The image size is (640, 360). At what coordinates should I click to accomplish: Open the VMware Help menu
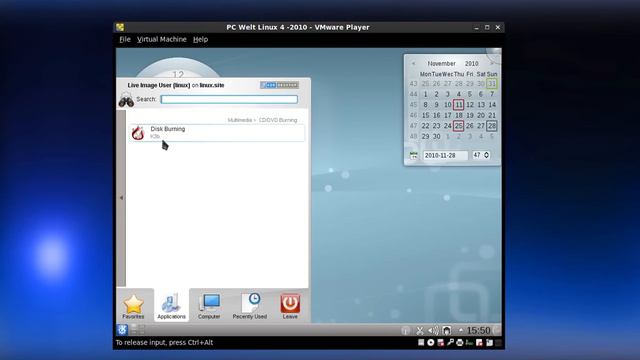200,39
